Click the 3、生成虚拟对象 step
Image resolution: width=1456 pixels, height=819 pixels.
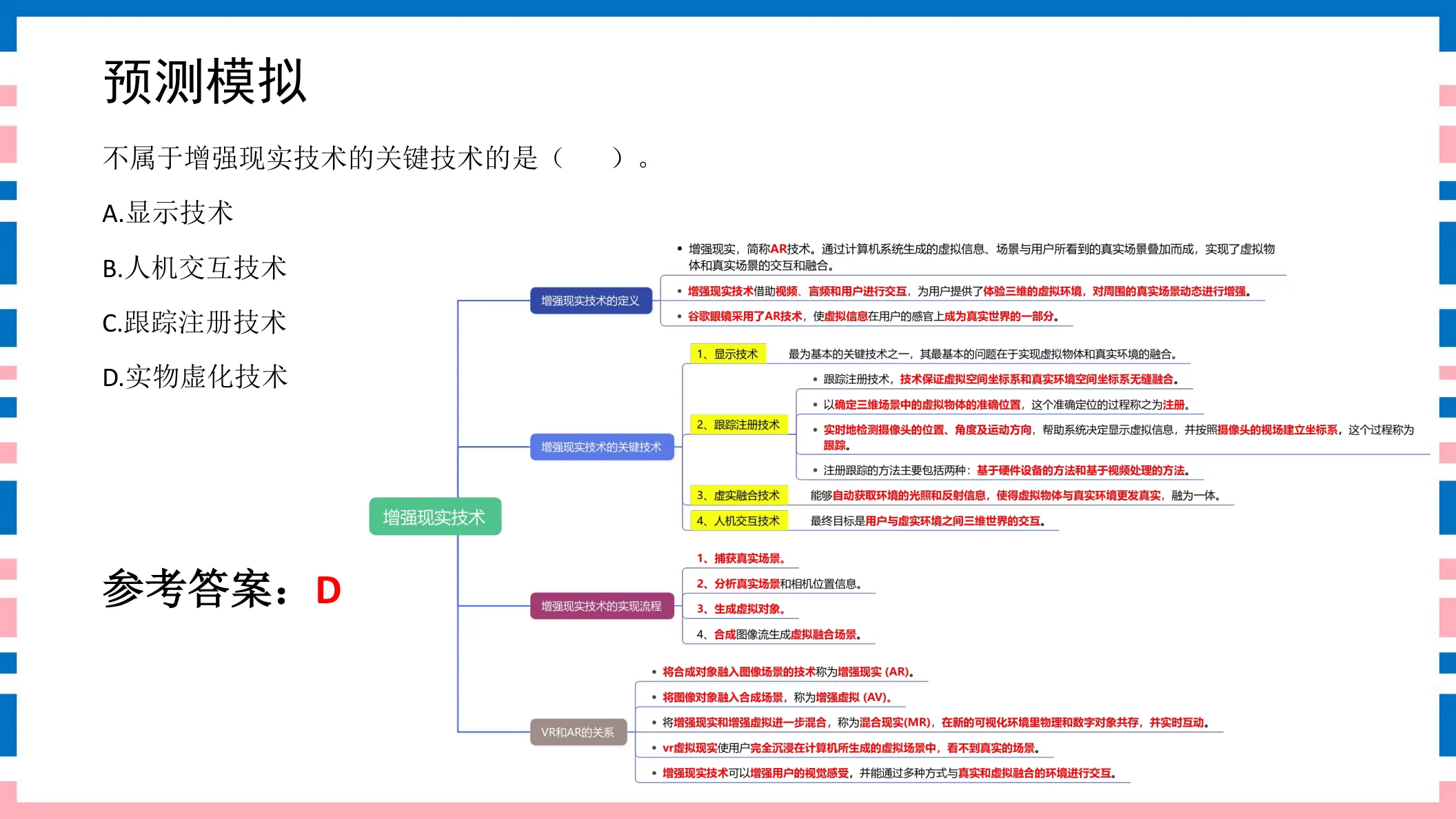click(x=740, y=609)
